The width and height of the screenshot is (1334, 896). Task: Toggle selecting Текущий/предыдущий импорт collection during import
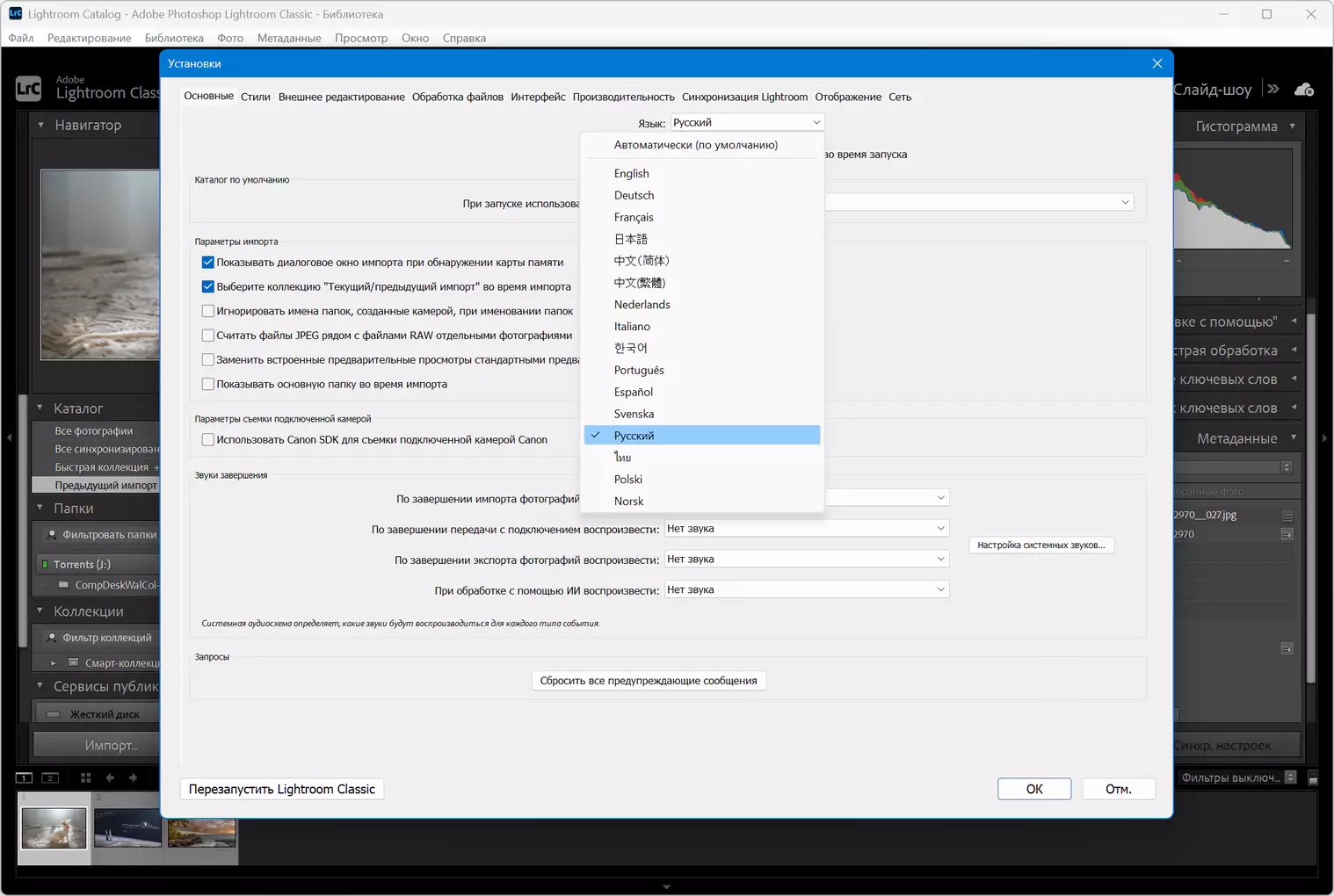(x=208, y=286)
